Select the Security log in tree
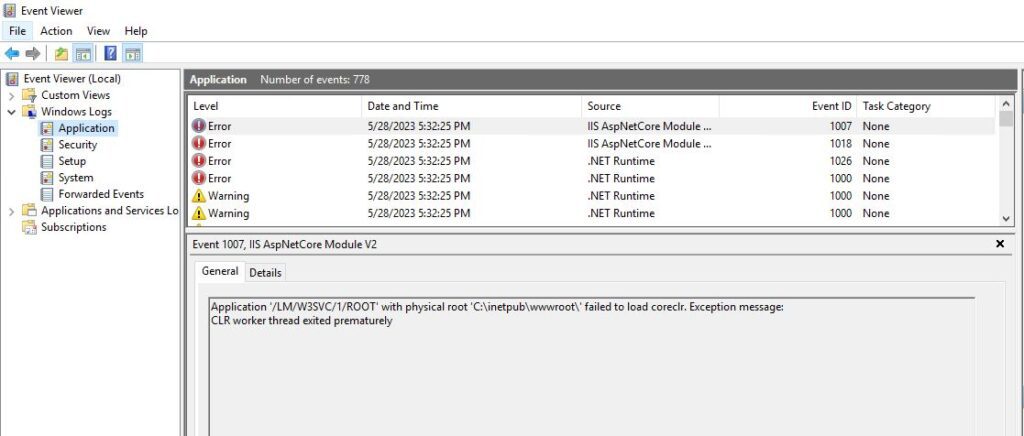This screenshot has height=436, width=1024. point(77,145)
